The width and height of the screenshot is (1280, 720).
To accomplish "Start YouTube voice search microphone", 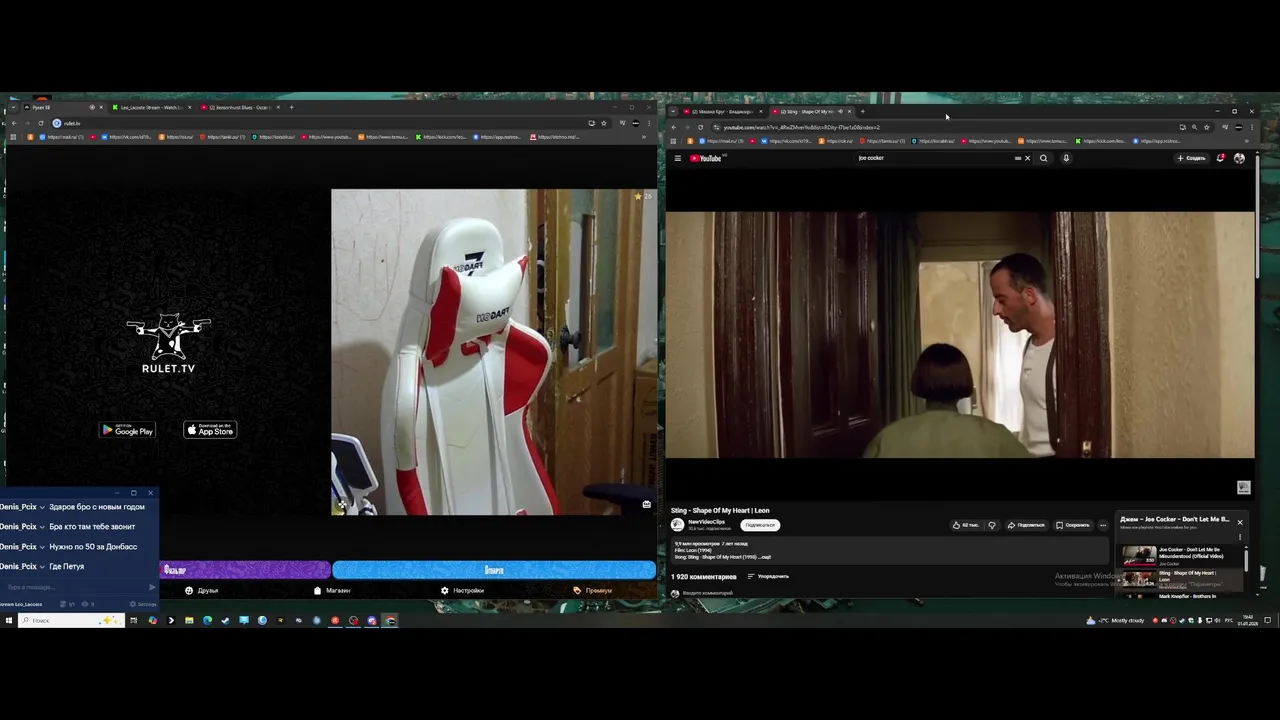I will [x=1066, y=158].
